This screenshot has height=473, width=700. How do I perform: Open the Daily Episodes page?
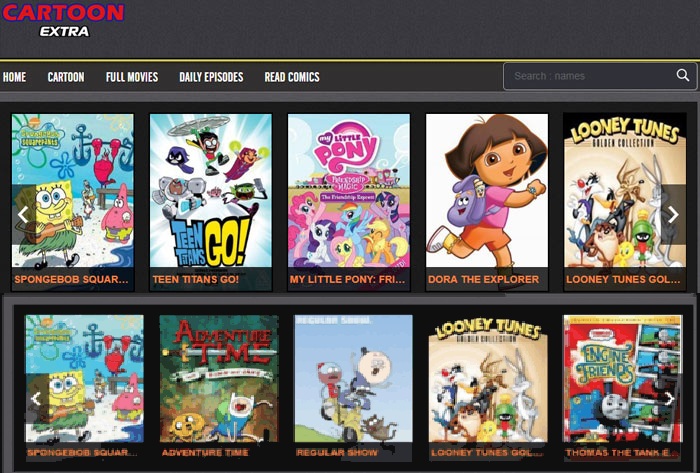(x=211, y=77)
